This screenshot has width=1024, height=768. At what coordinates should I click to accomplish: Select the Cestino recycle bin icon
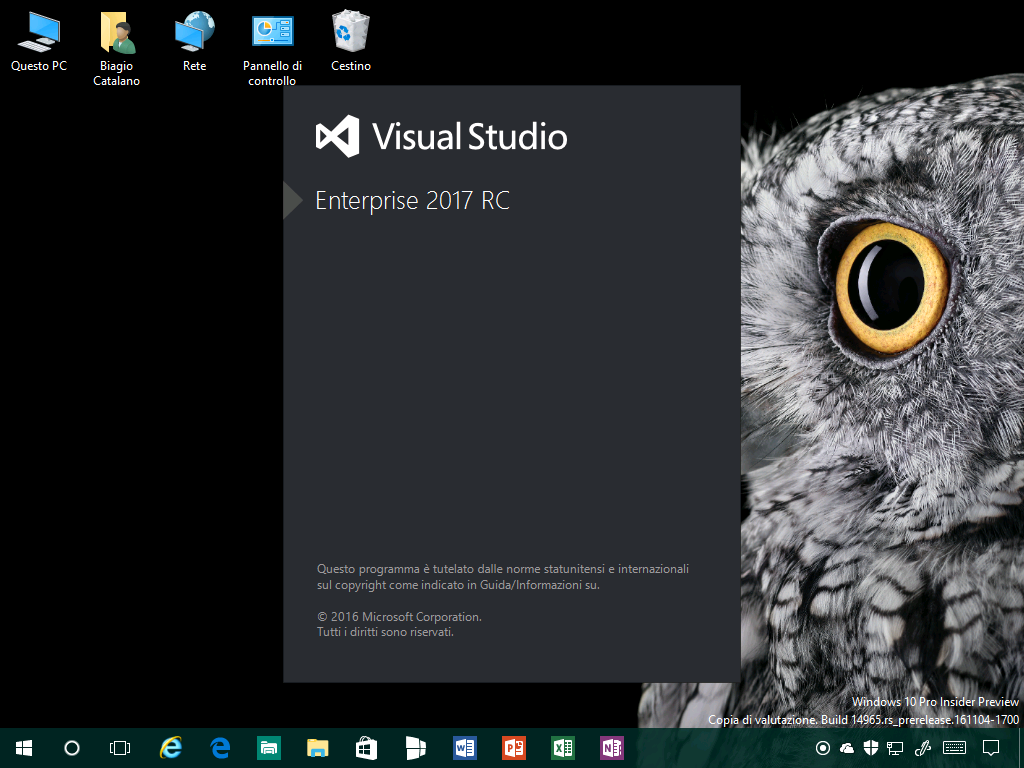[x=351, y=41]
